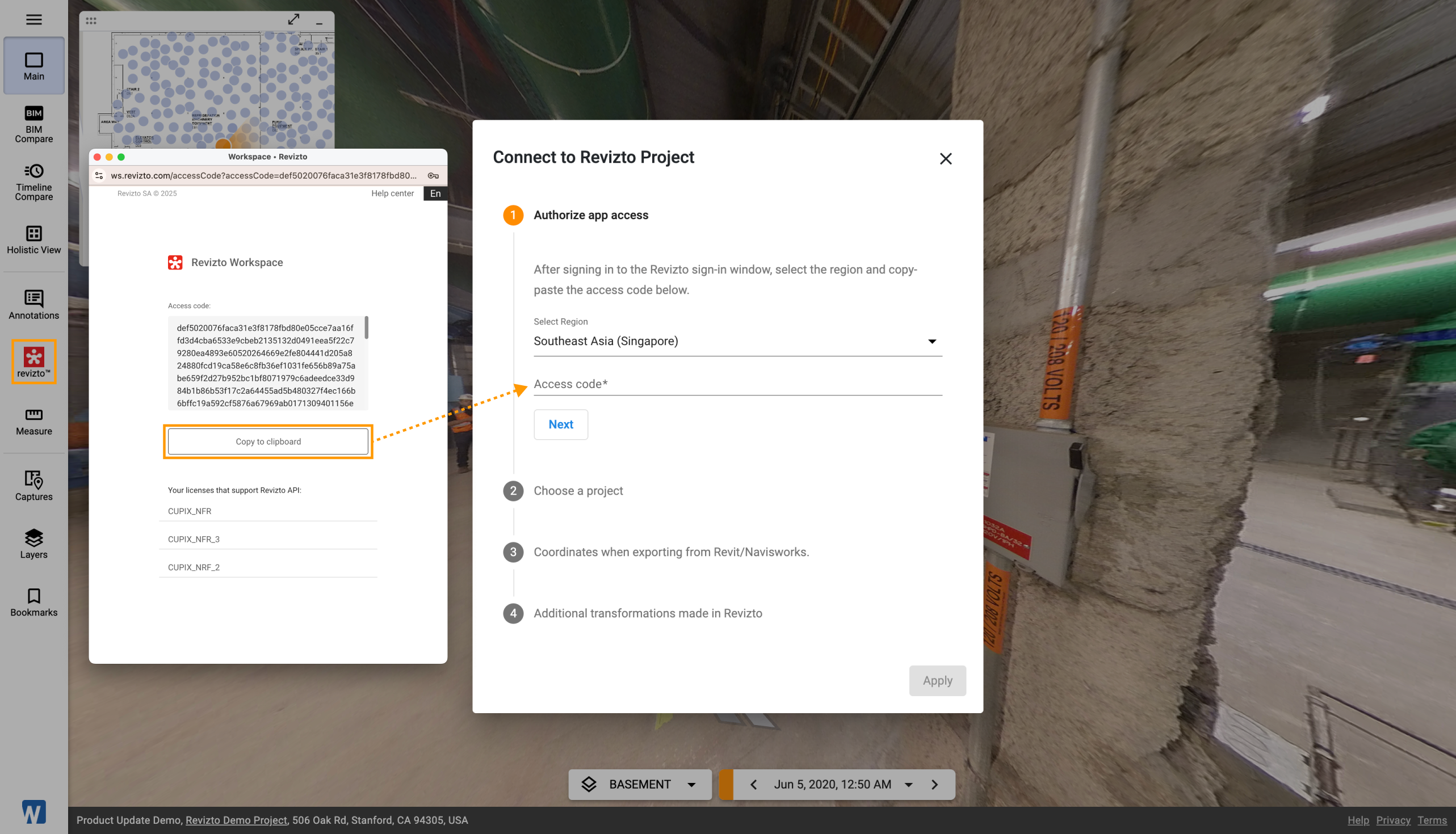The width and height of the screenshot is (1456, 834).
Task: Click the minimap drag handle grid icon
Action: (x=91, y=20)
